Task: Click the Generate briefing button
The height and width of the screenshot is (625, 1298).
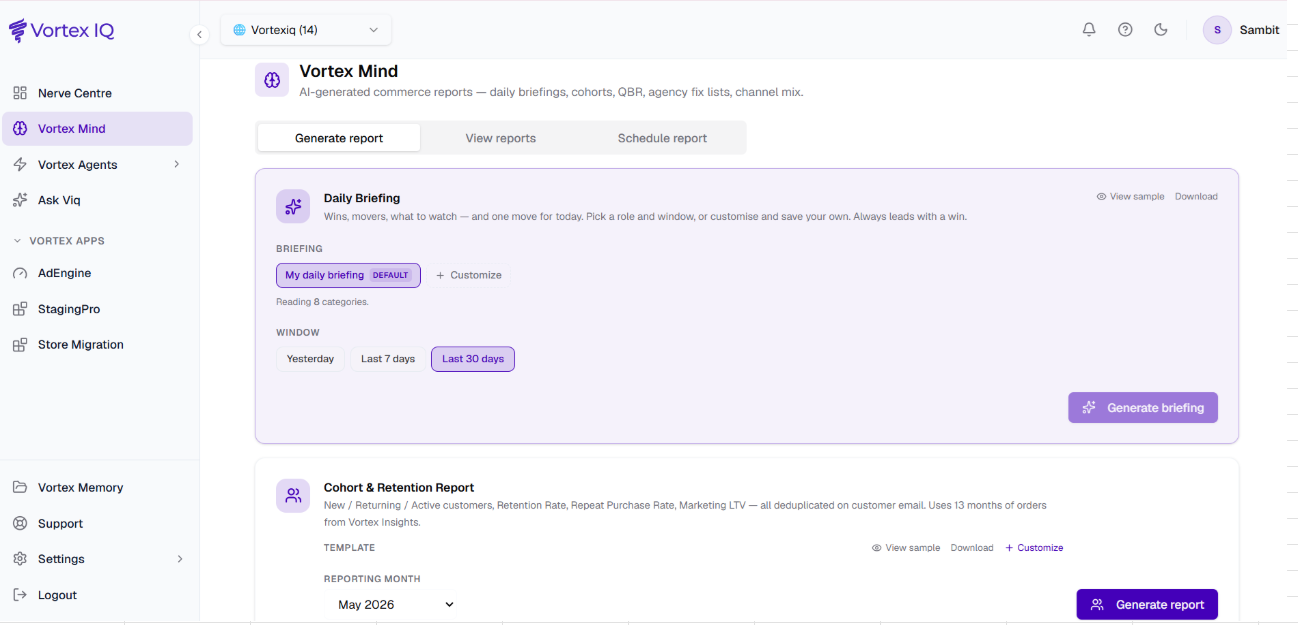Action: (1143, 408)
